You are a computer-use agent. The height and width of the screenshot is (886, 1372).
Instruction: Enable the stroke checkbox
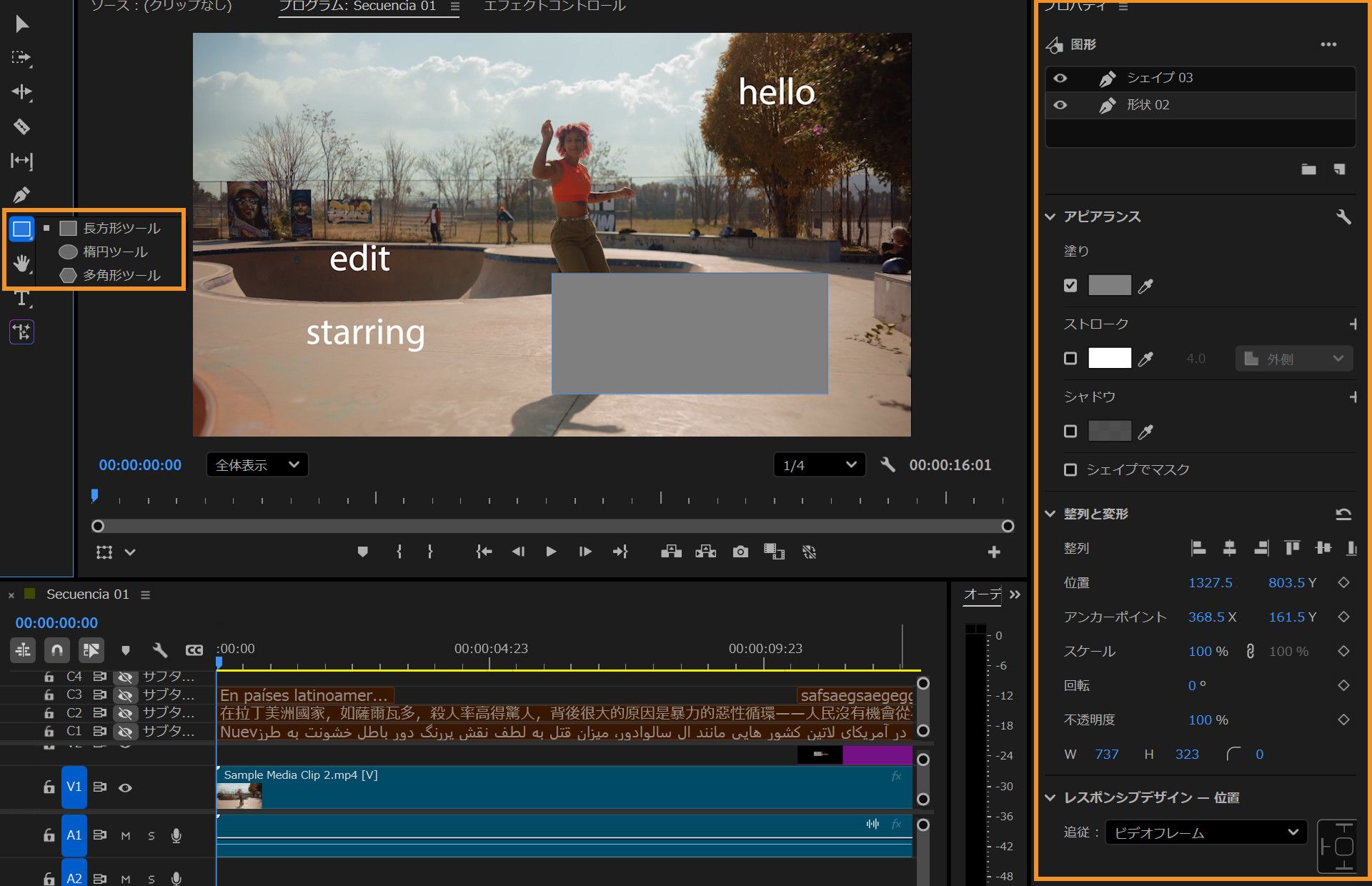tap(1070, 358)
